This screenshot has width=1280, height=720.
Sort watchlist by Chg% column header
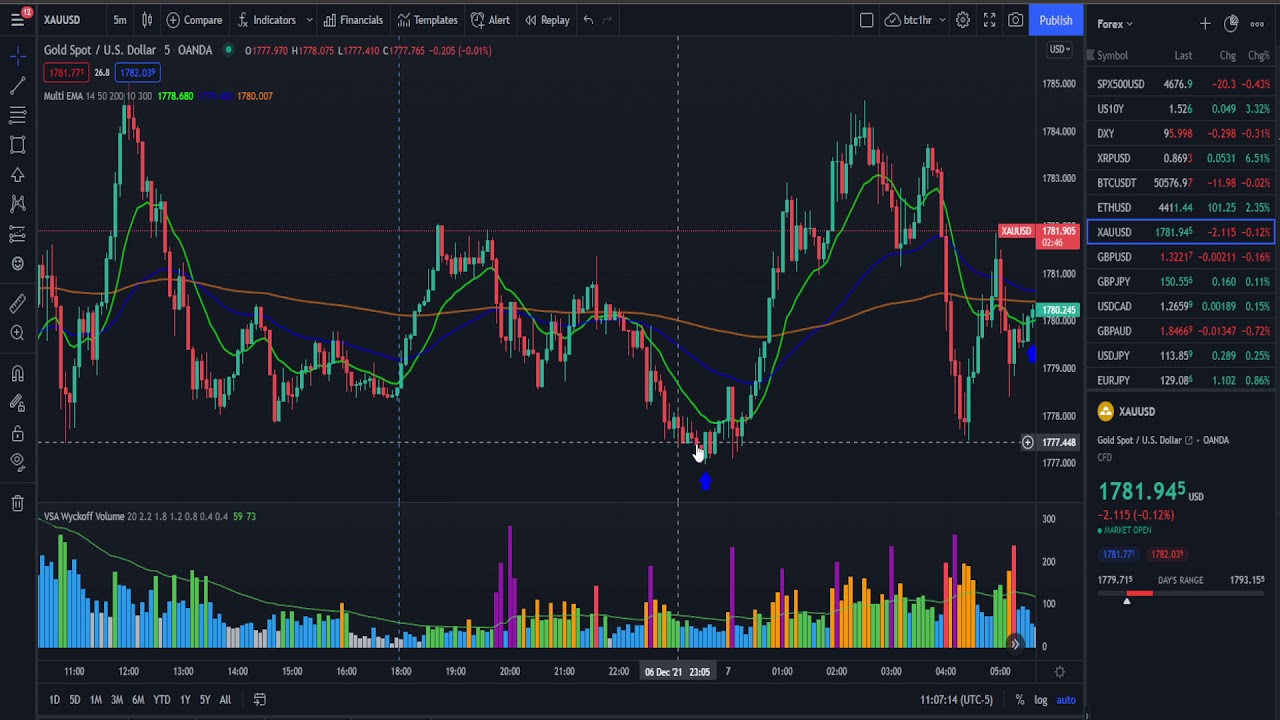[1258, 56]
